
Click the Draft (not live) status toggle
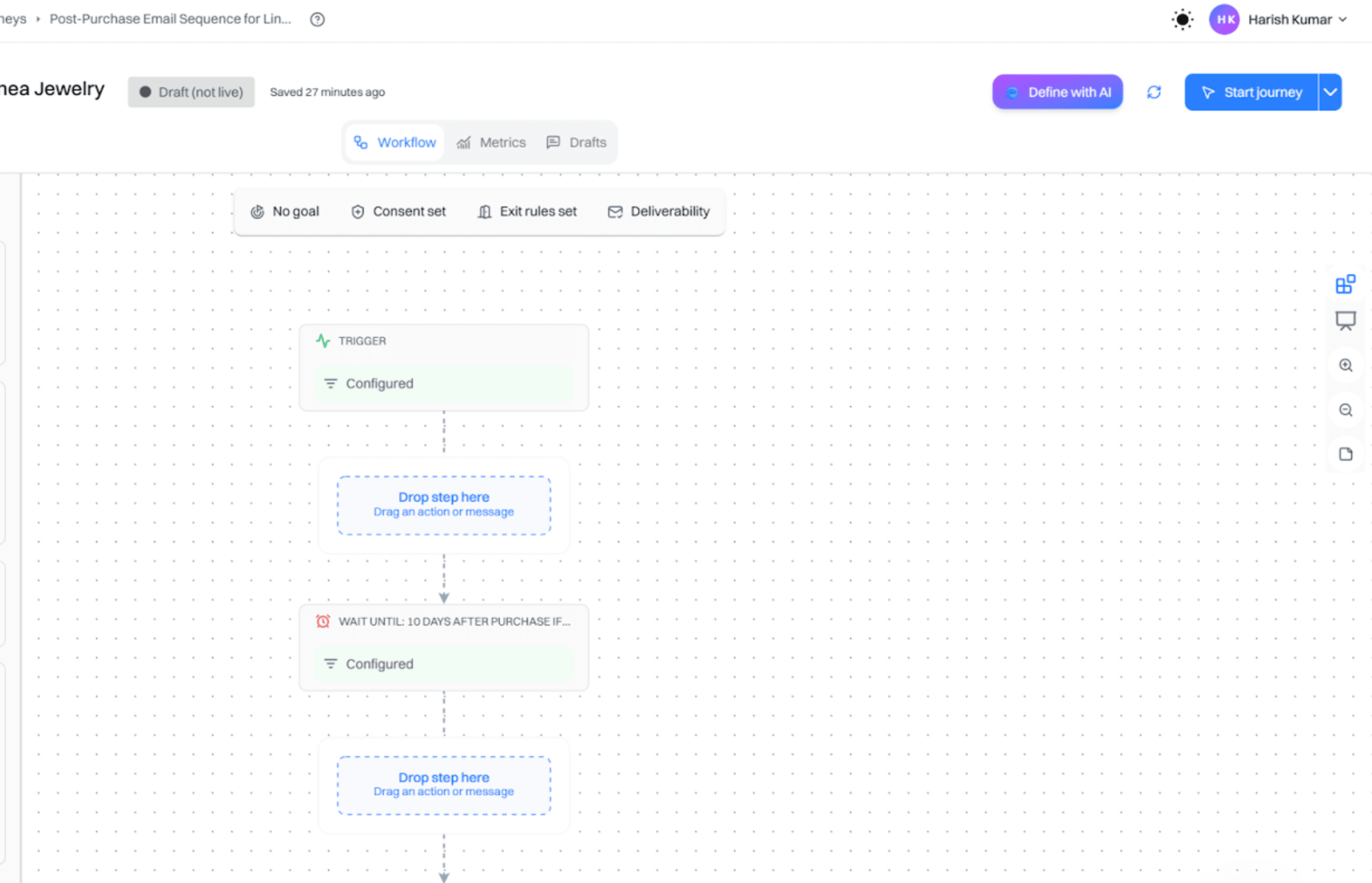tap(191, 92)
